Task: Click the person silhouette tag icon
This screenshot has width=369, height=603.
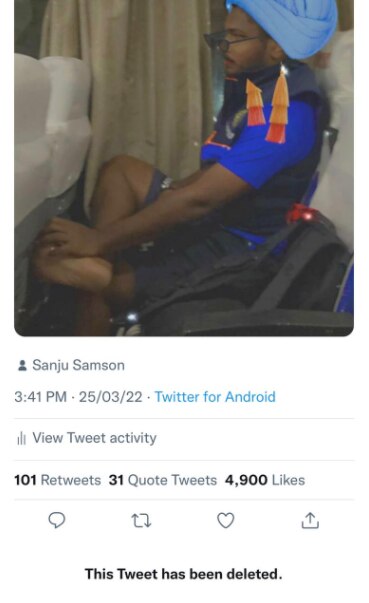Action: tap(22, 365)
